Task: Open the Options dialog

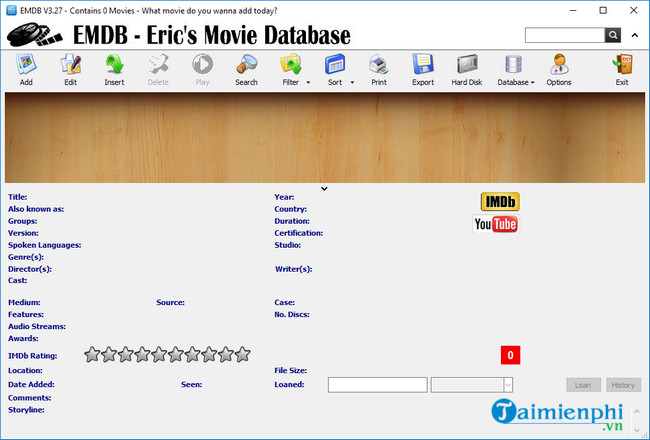Action: click(559, 69)
